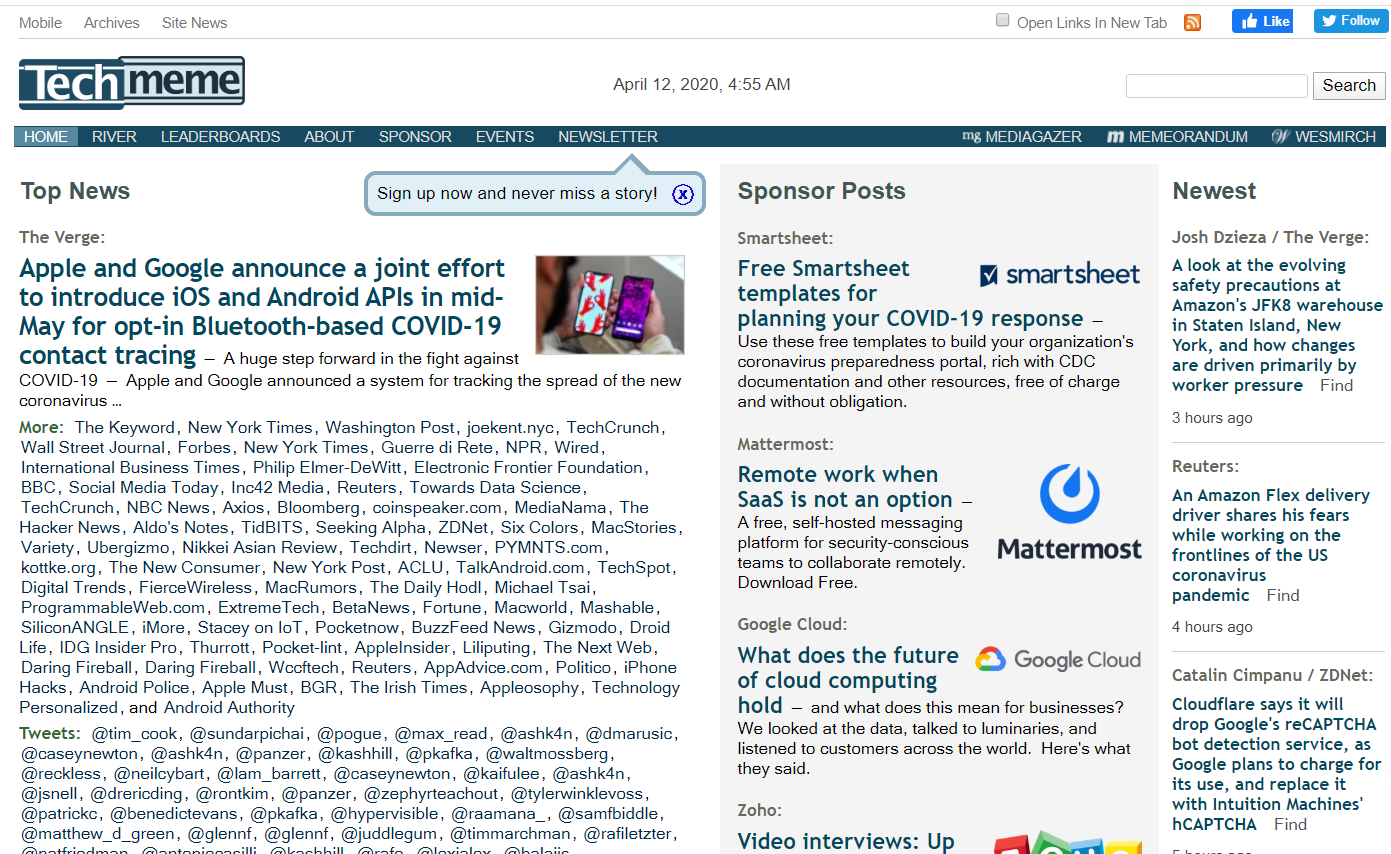The width and height of the screenshot is (1391, 854).
Task: Click the Techmeme logo
Action: [132, 83]
